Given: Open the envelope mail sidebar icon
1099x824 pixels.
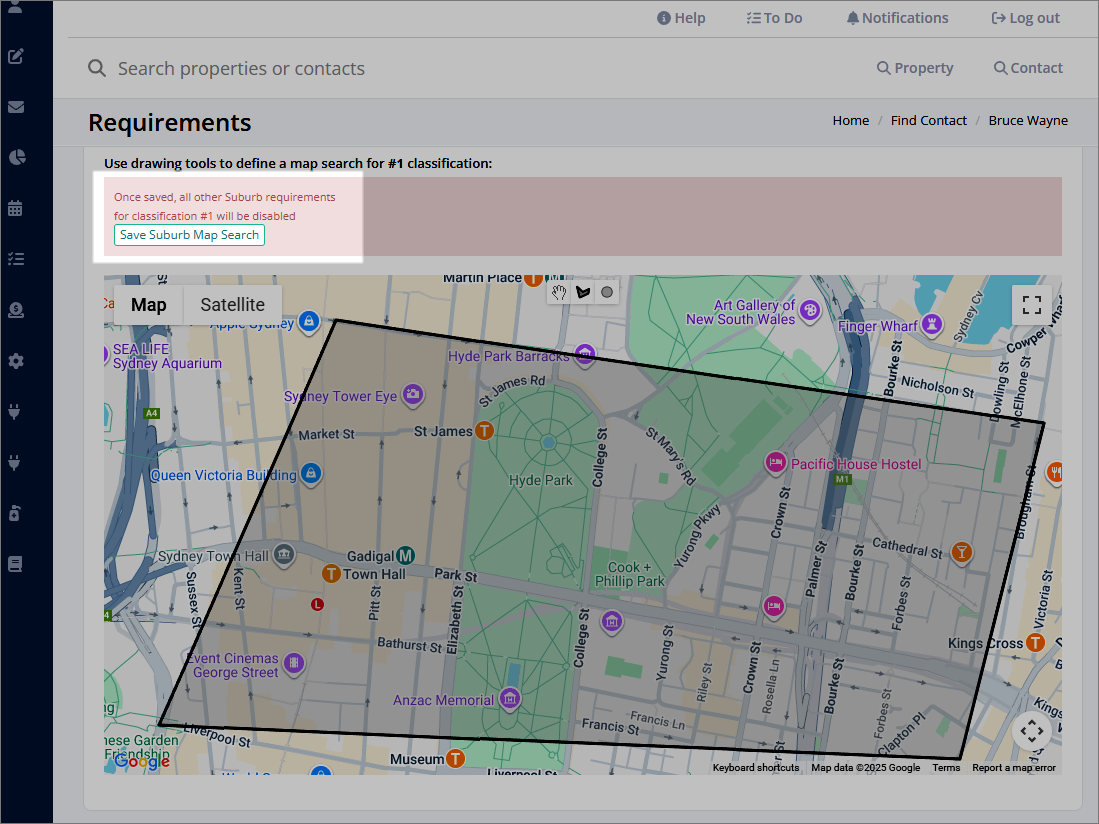Looking at the screenshot, I should [16, 107].
